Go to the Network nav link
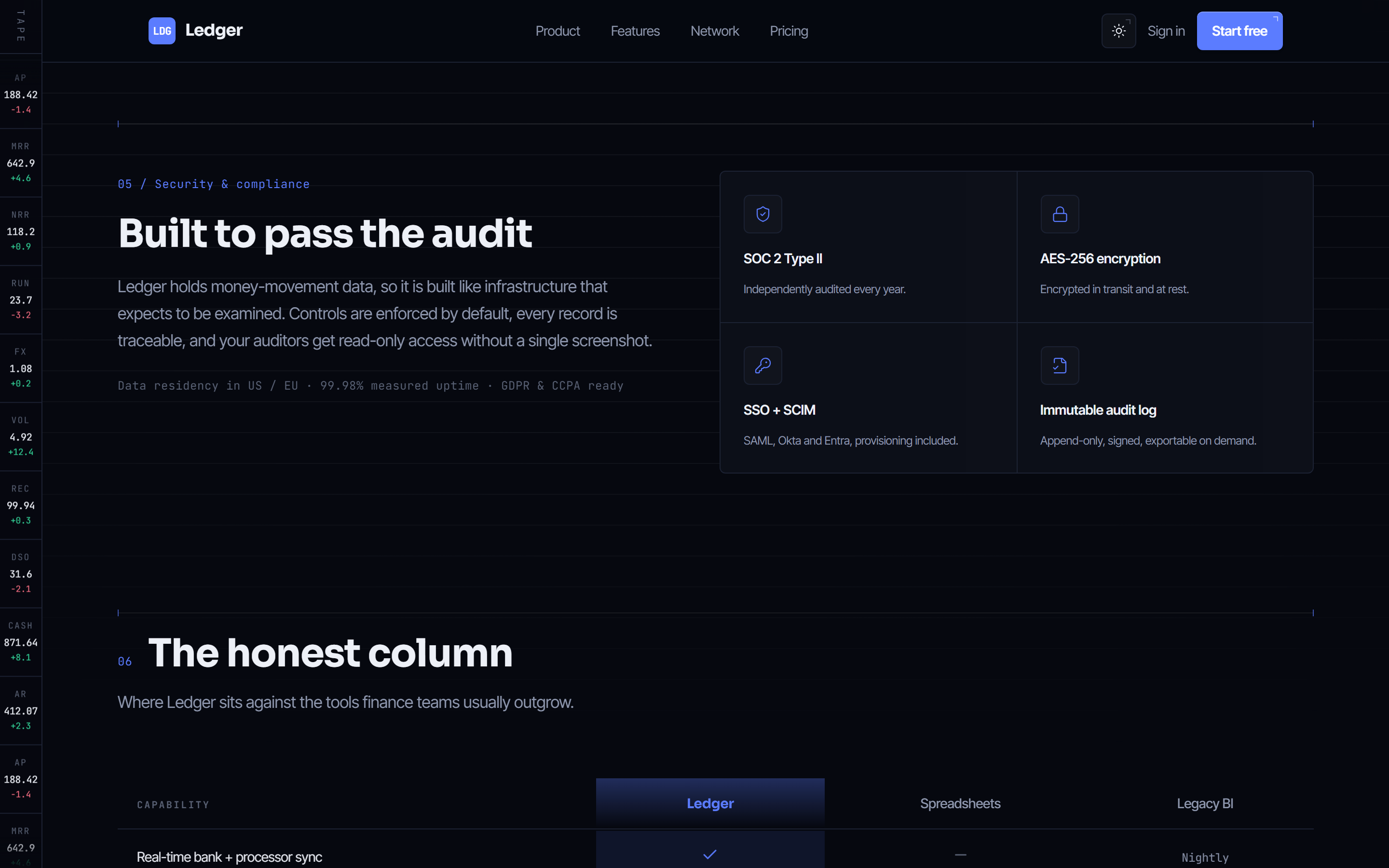The height and width of the screenshot is (868, 1389). (715, 31)
